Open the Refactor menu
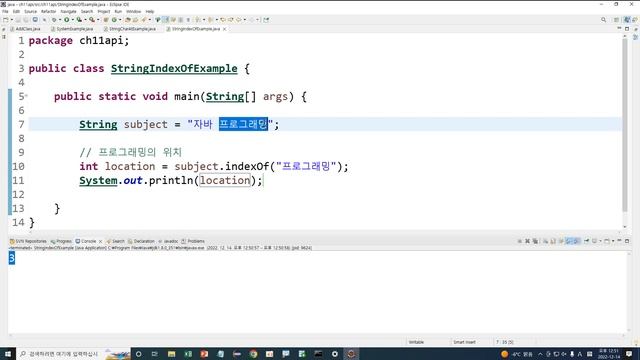 (48, 11)
